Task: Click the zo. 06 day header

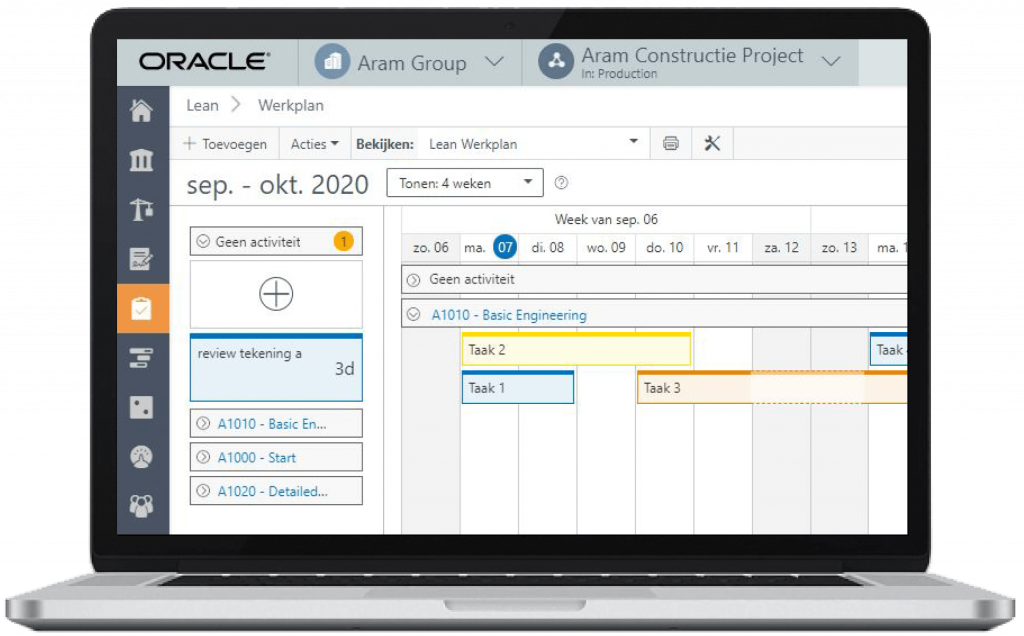Action: point(431,248)
